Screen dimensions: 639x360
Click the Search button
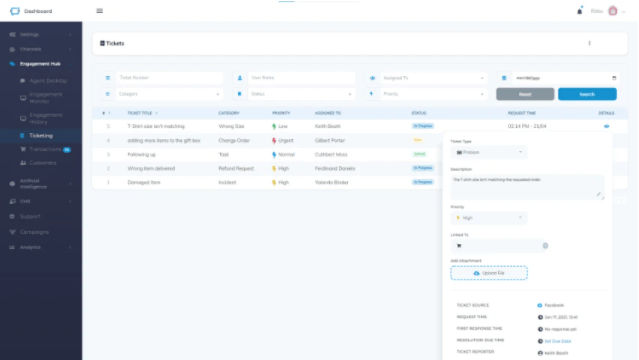coord(587,94)
